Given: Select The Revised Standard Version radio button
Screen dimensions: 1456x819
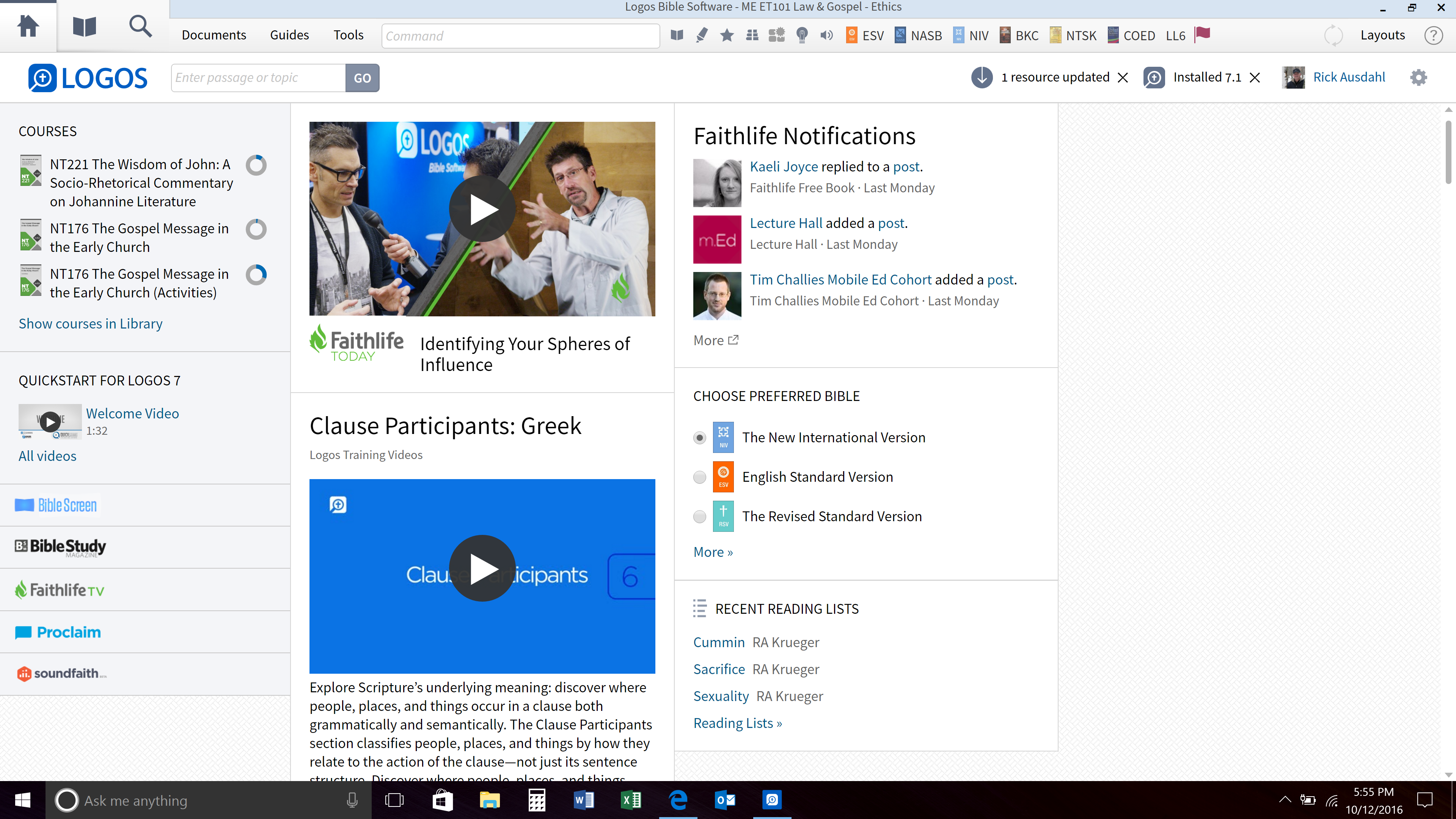Looking at the screenshot, I should (700, 517).
